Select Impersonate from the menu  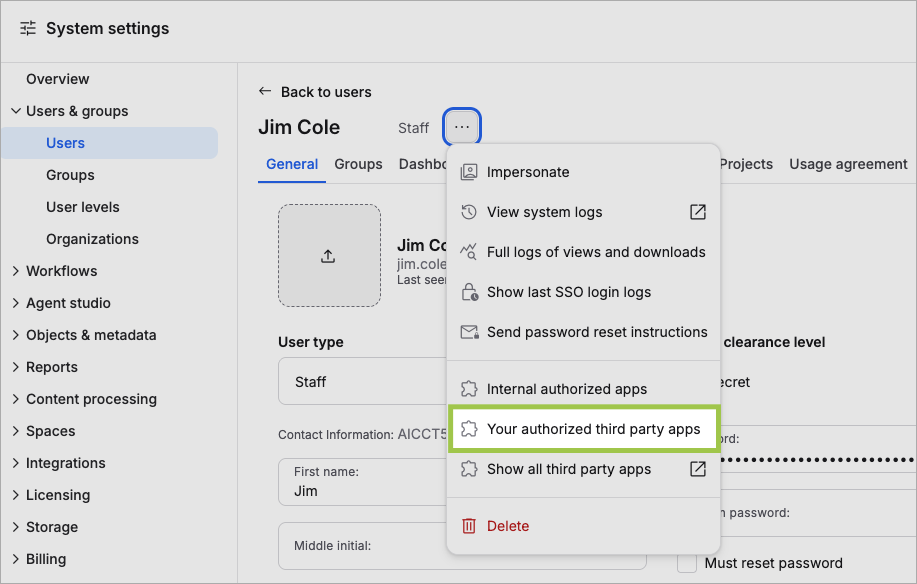584,172
